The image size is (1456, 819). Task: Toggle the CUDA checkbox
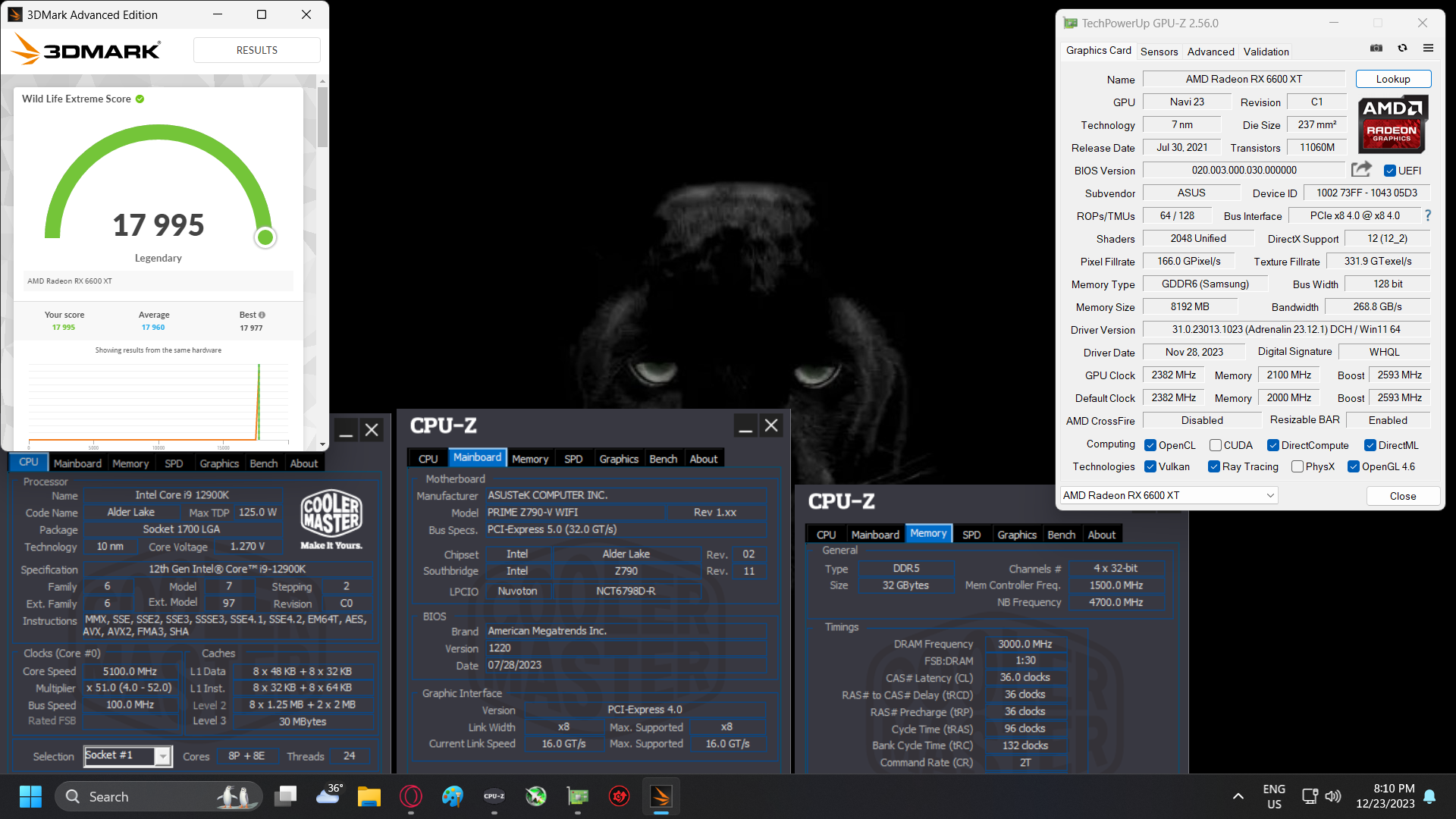[x=1216, y=445]
